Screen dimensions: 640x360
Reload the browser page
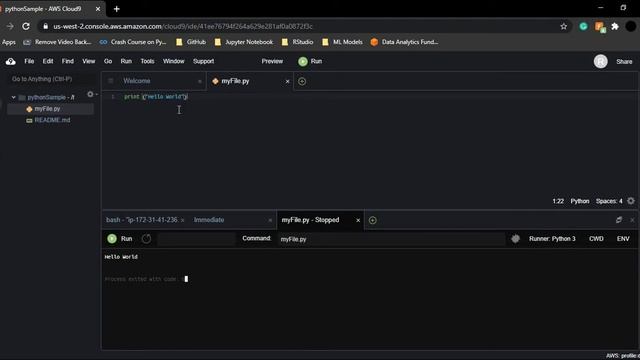pyautogui.click(x=26, y=26)
